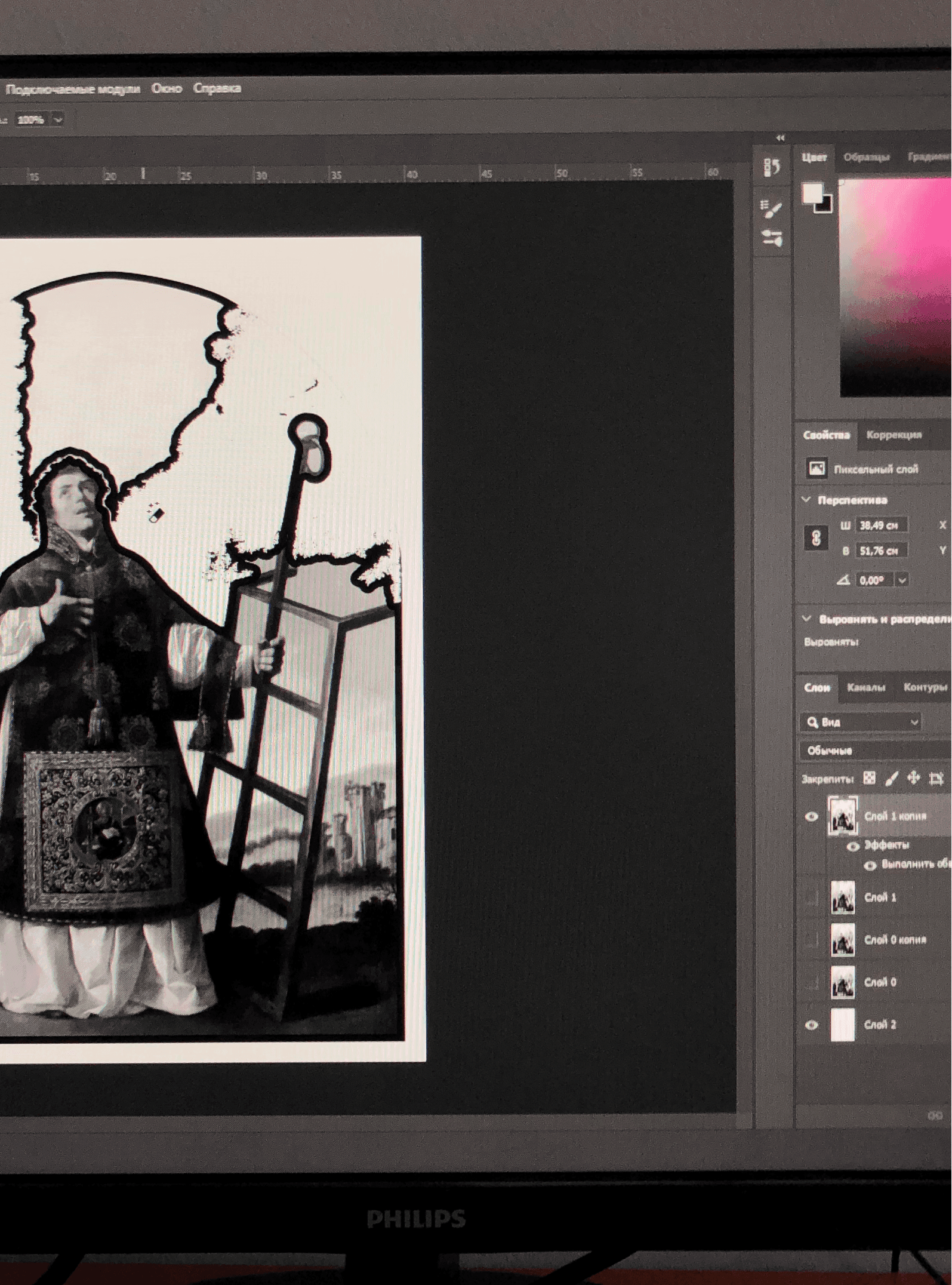This screenshot has width=952, height=1285.
Task: Lock transparent pixels in Закрепить row
Action: pyautogui.click(x=870, y=777)
